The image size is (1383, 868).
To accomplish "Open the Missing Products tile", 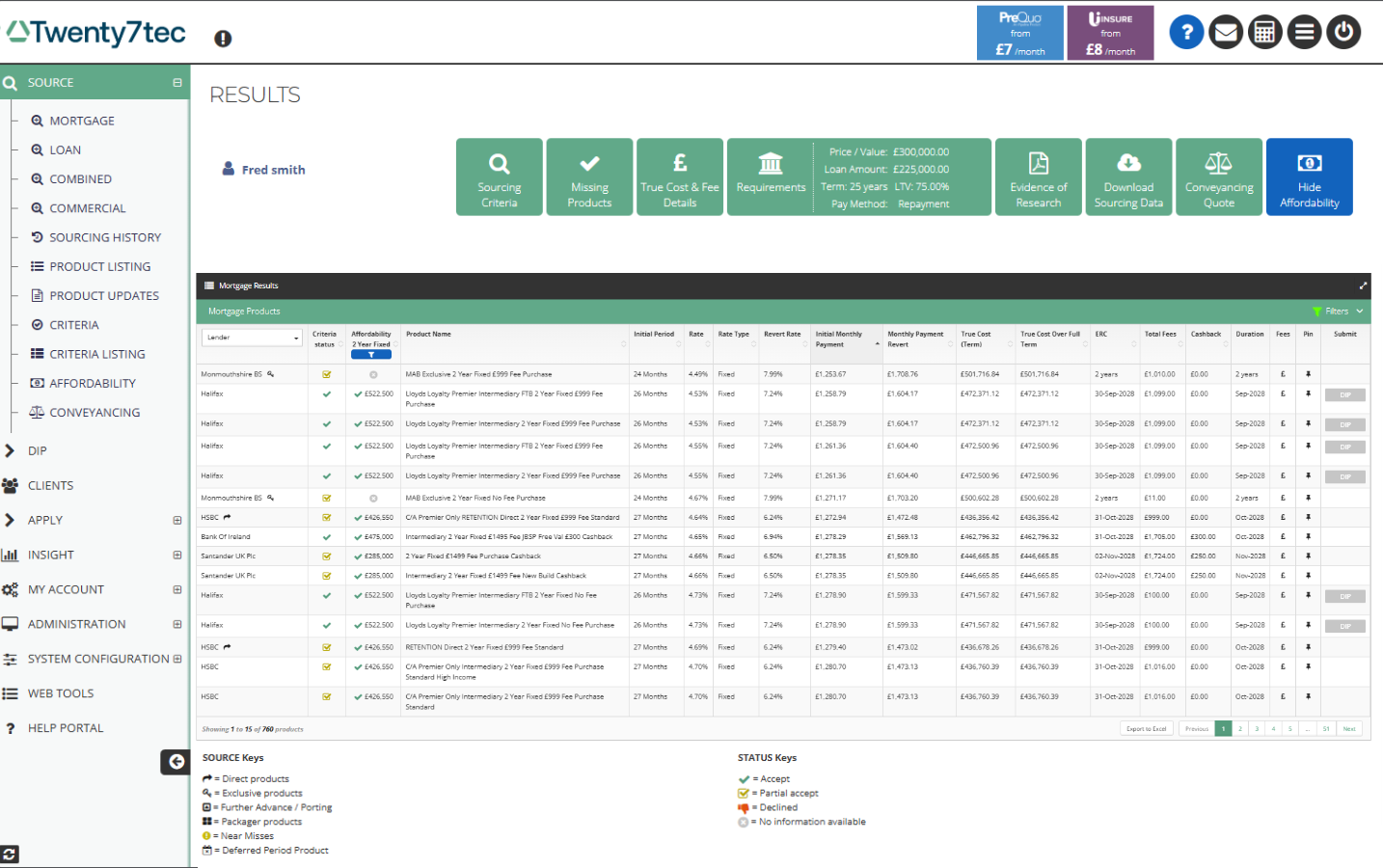I will (589, 176).
